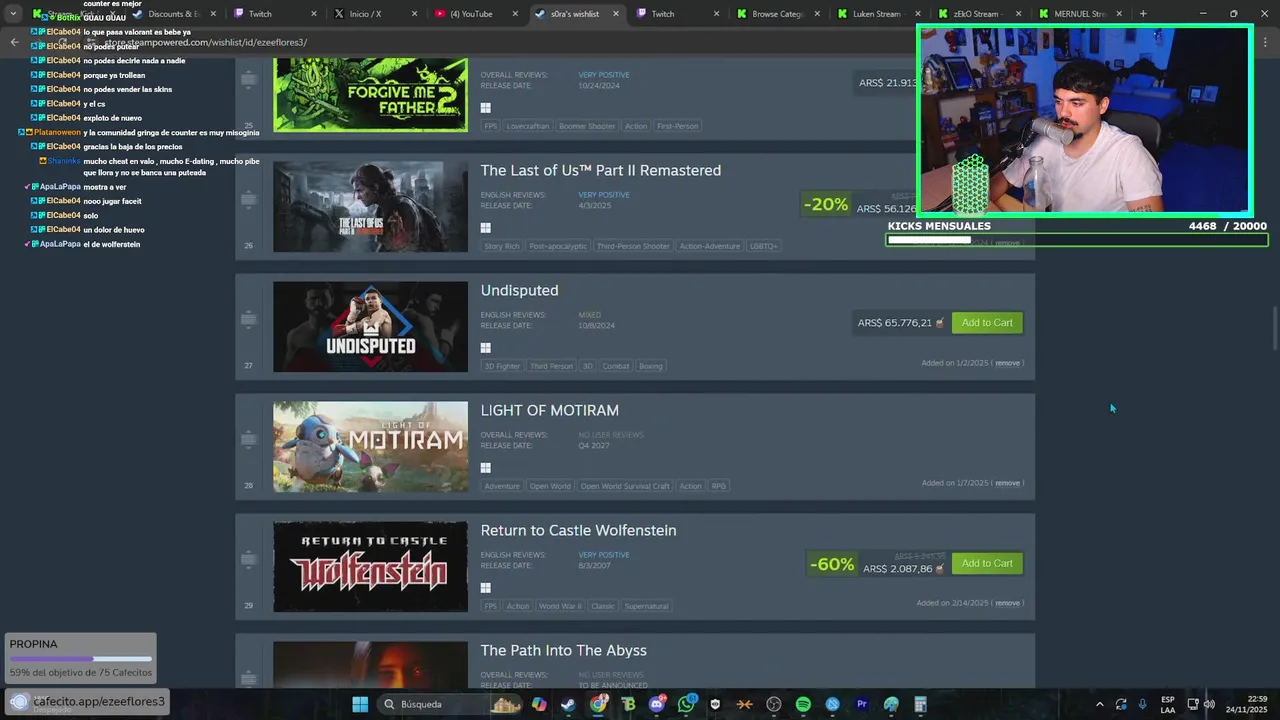The height and width of the screenshot is (720, 1280).
Task: Click the Supernatural tag
Action: pyautogui.click(x=646, y=606)
